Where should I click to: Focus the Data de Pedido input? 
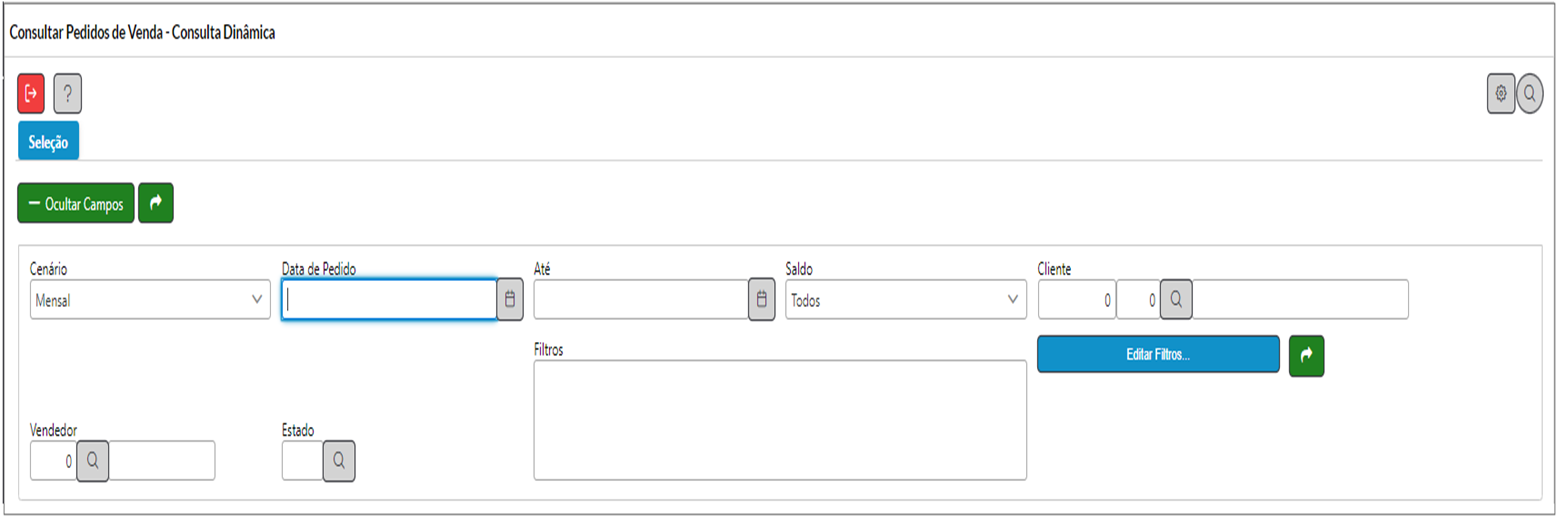tap(389, 299)
